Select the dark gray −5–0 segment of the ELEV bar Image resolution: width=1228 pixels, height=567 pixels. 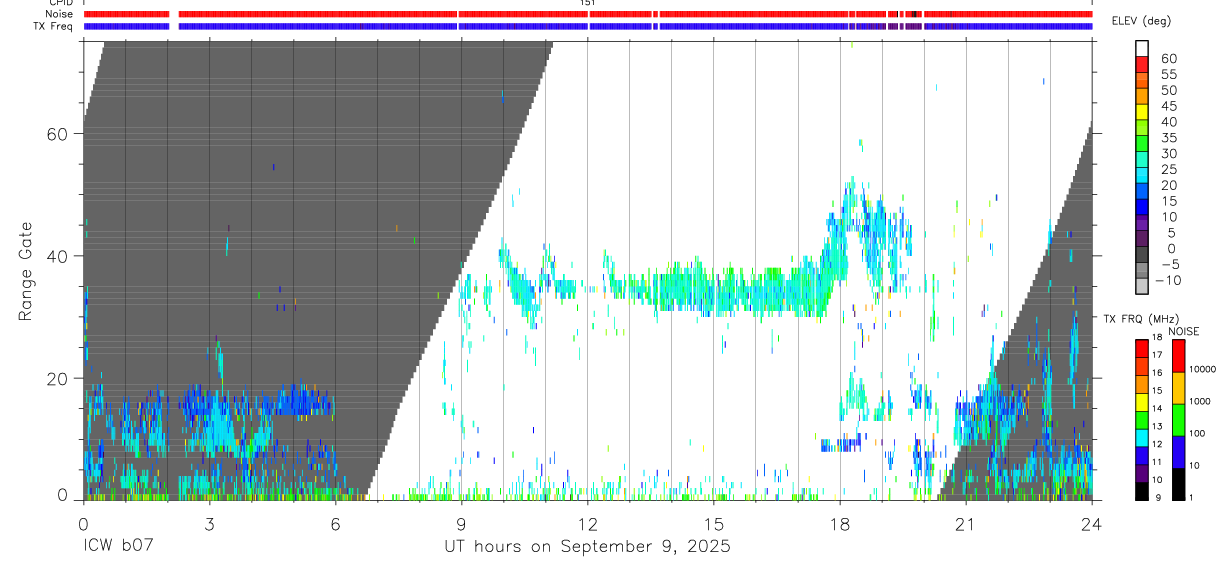[1142, 256]
